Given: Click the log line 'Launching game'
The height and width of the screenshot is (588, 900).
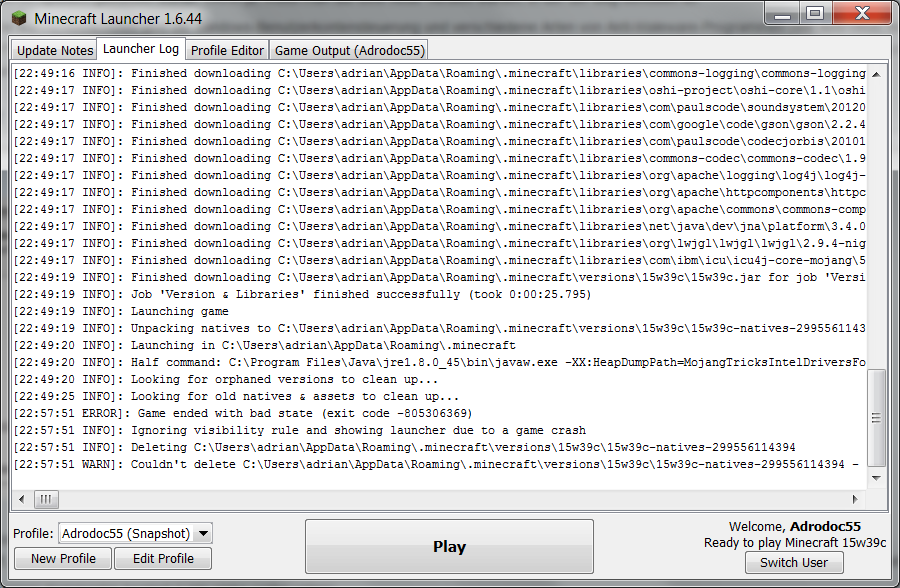Looking at the screenshot, I should click(x=121, y=311).
